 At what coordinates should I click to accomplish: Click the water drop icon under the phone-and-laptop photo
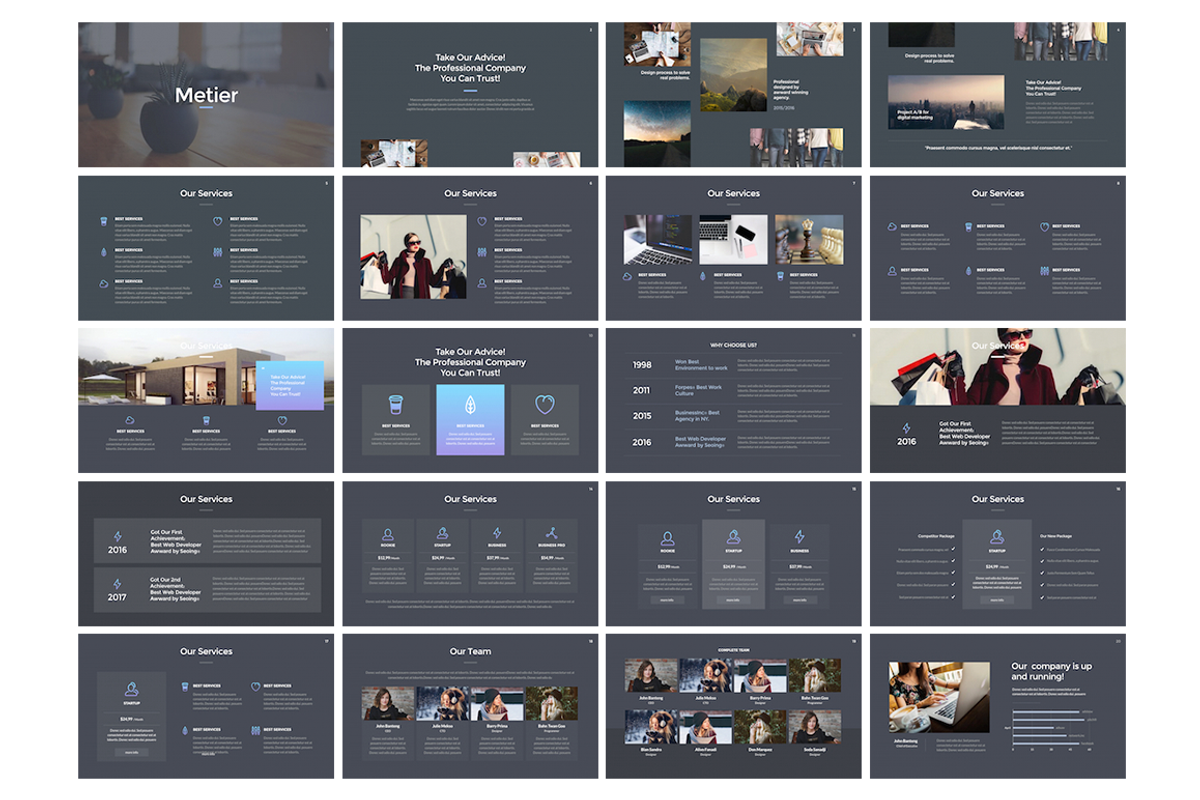pyautogui.click(x=703, y=277)
